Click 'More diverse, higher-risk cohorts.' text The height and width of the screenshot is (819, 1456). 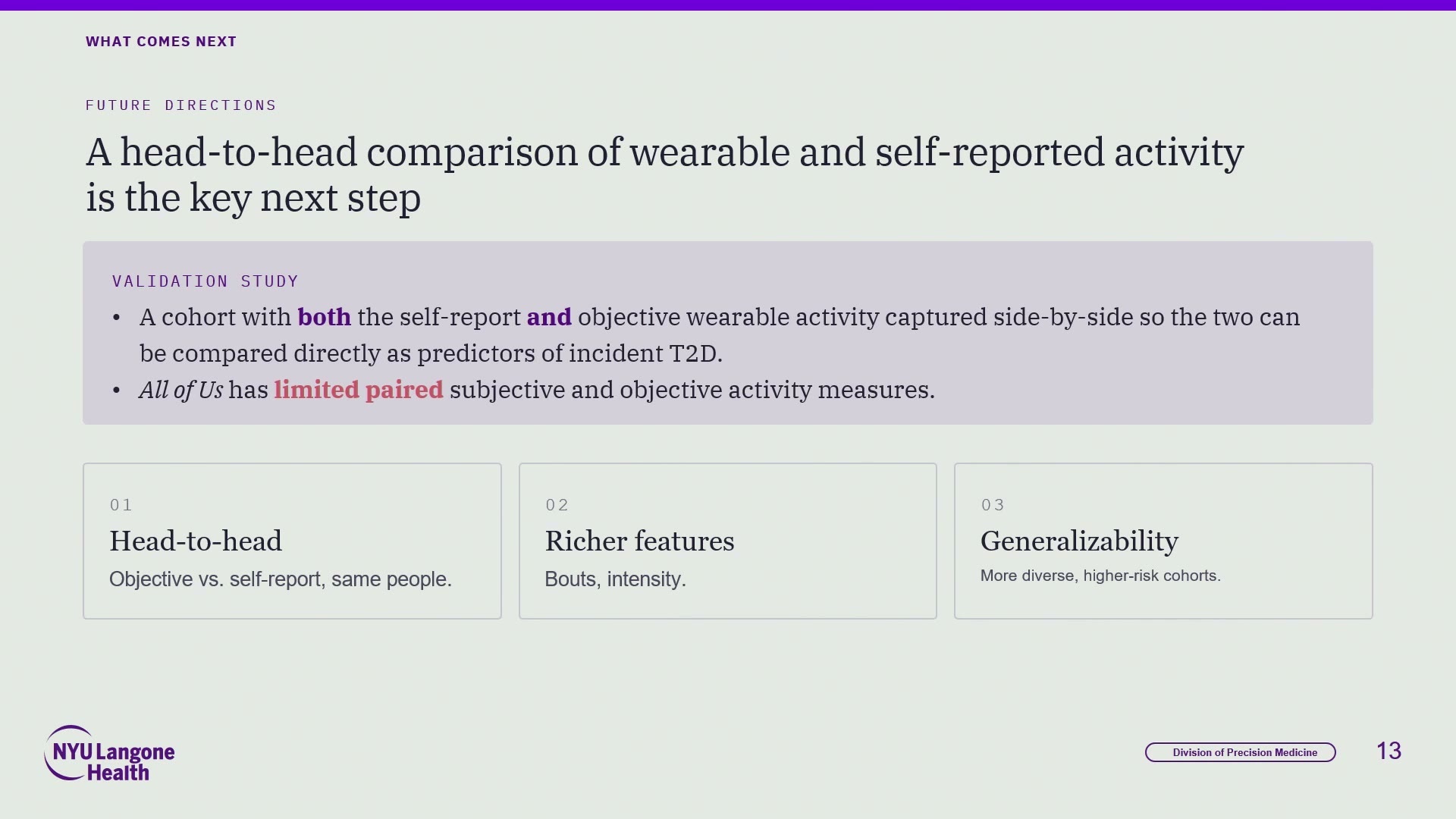pyautogui.click(x=1100, y=576)
